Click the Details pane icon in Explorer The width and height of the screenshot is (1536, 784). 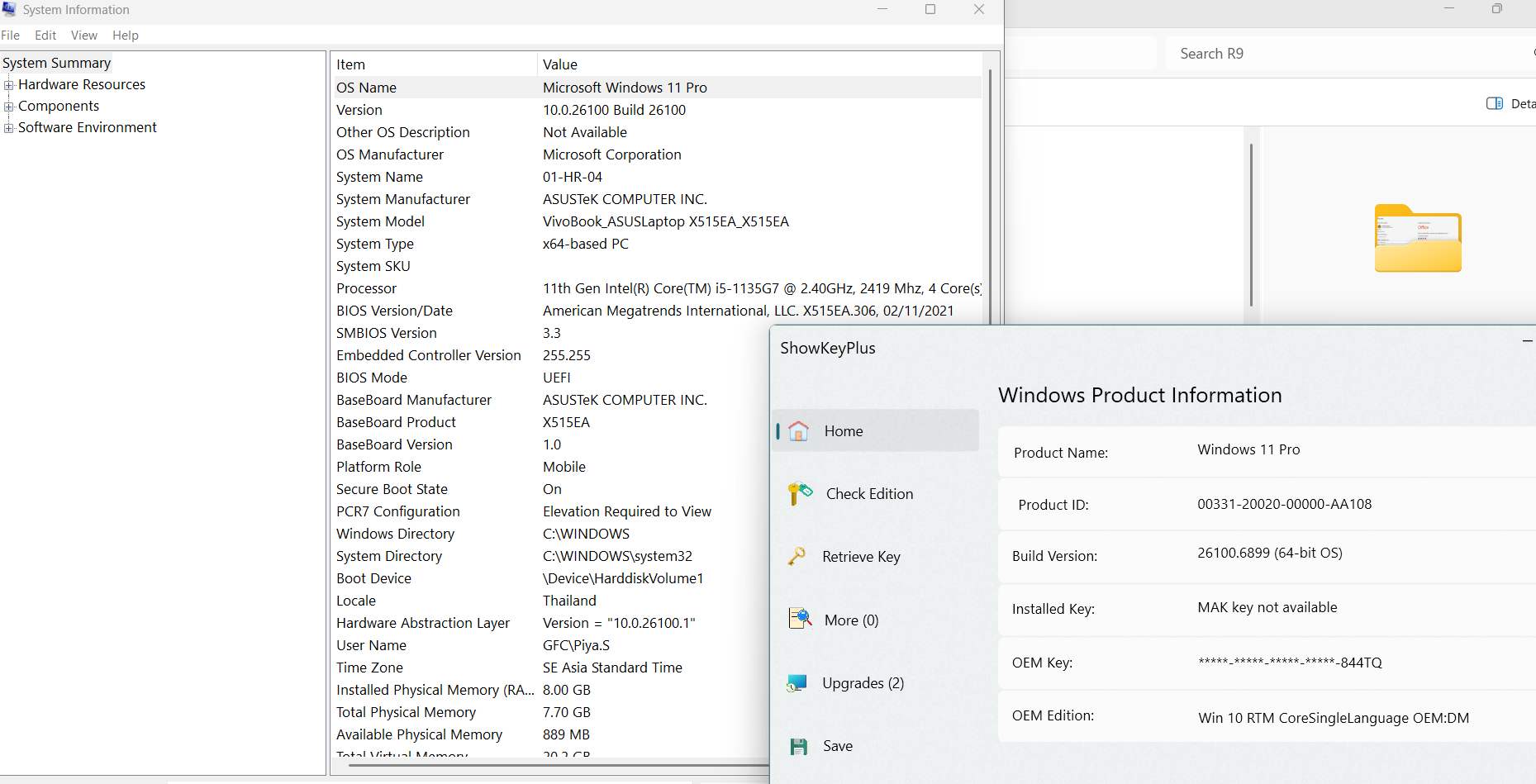[1494, 103]
